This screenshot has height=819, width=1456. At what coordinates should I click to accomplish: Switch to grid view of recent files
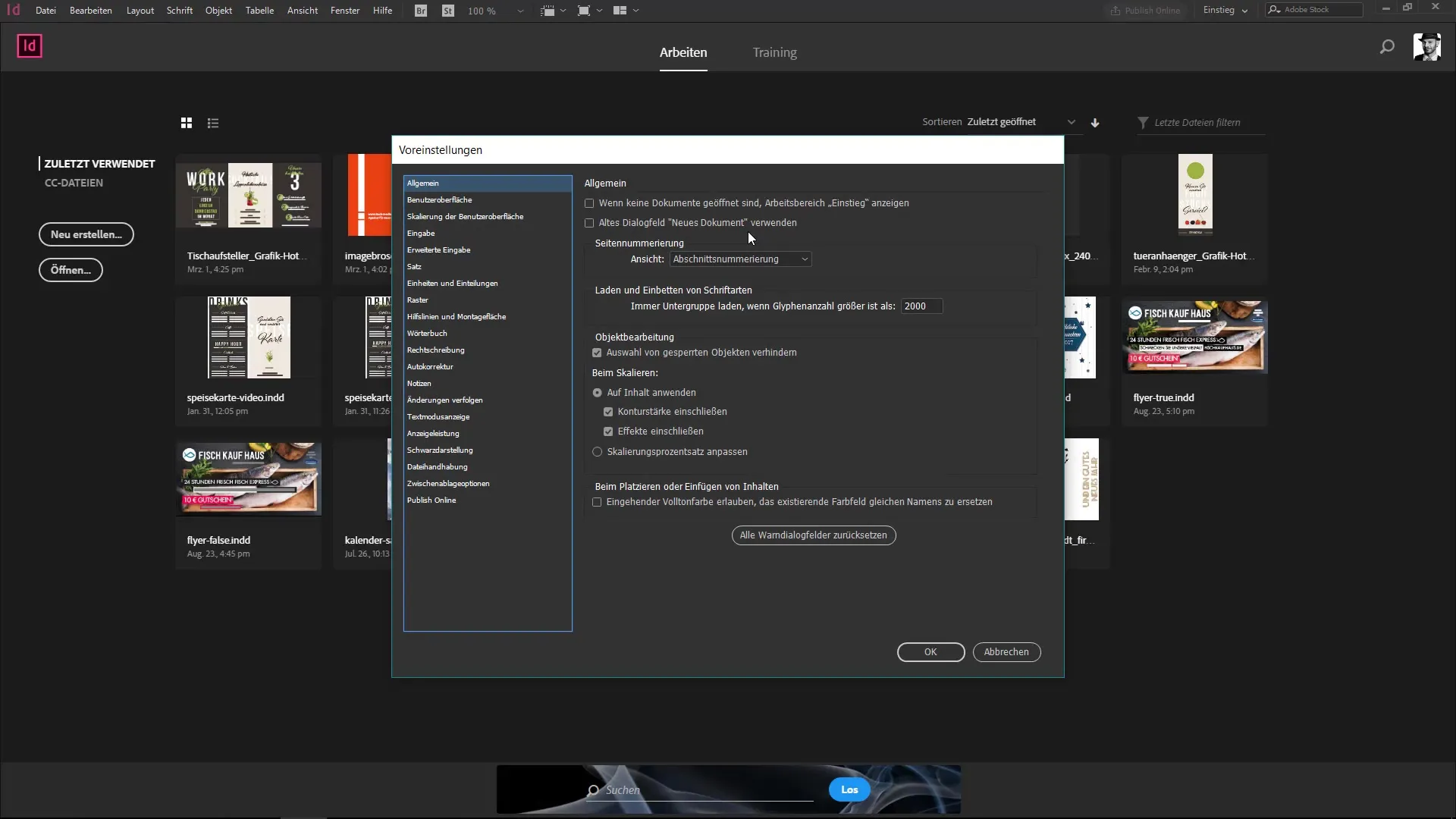tap(187, 123)
